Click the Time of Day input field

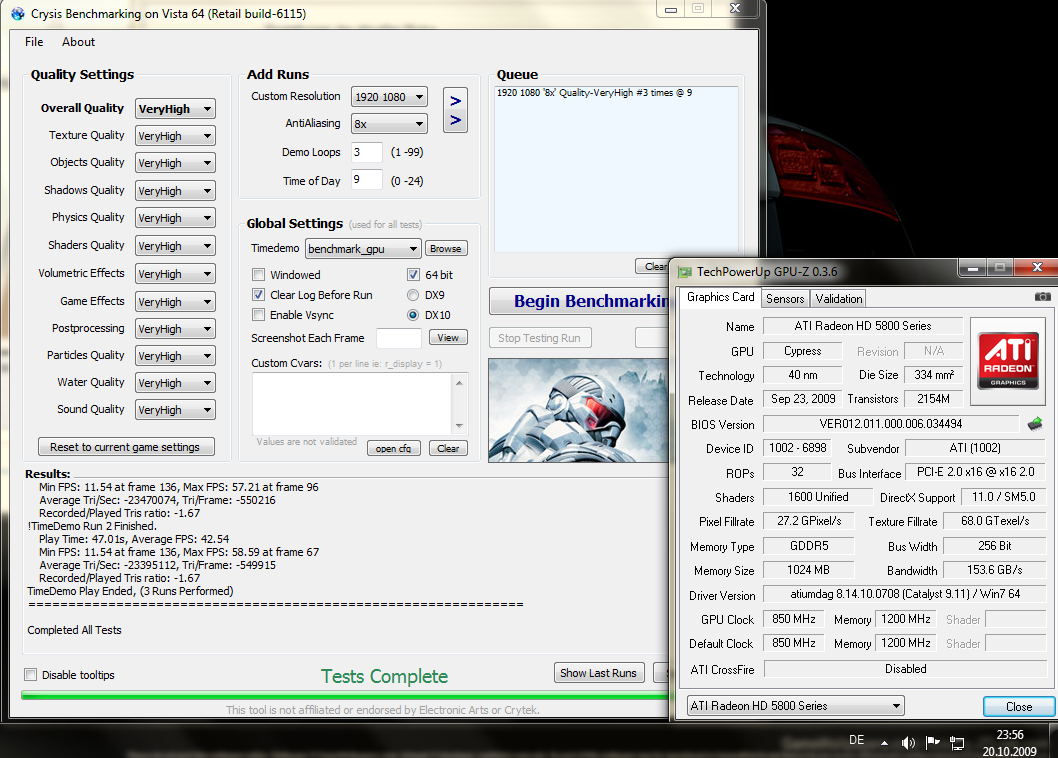tap(366, 180)
